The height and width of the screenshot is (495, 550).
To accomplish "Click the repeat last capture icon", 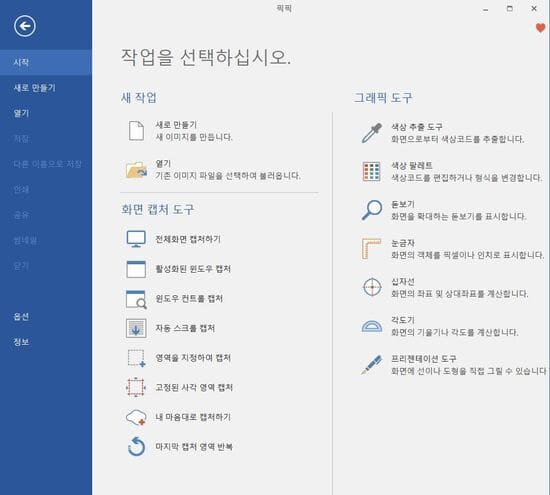I will click(x=136, y=447).
